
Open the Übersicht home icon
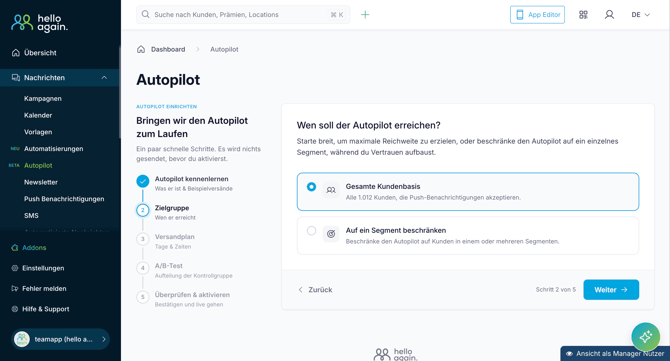[16, 53]
